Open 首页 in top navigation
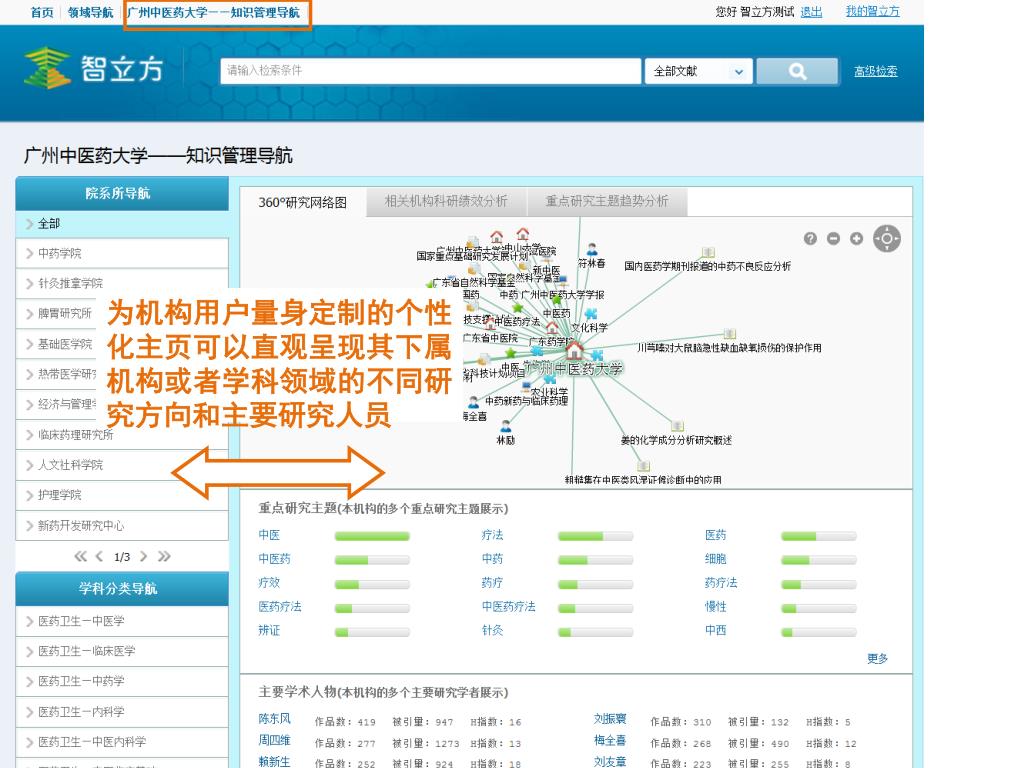 pos(42,12)
